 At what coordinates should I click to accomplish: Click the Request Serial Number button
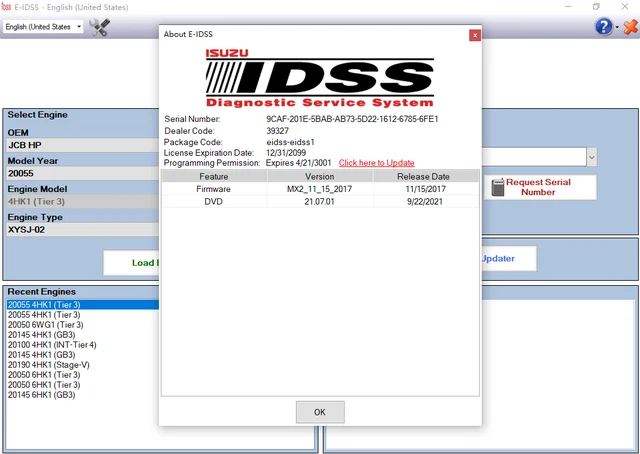540,187
